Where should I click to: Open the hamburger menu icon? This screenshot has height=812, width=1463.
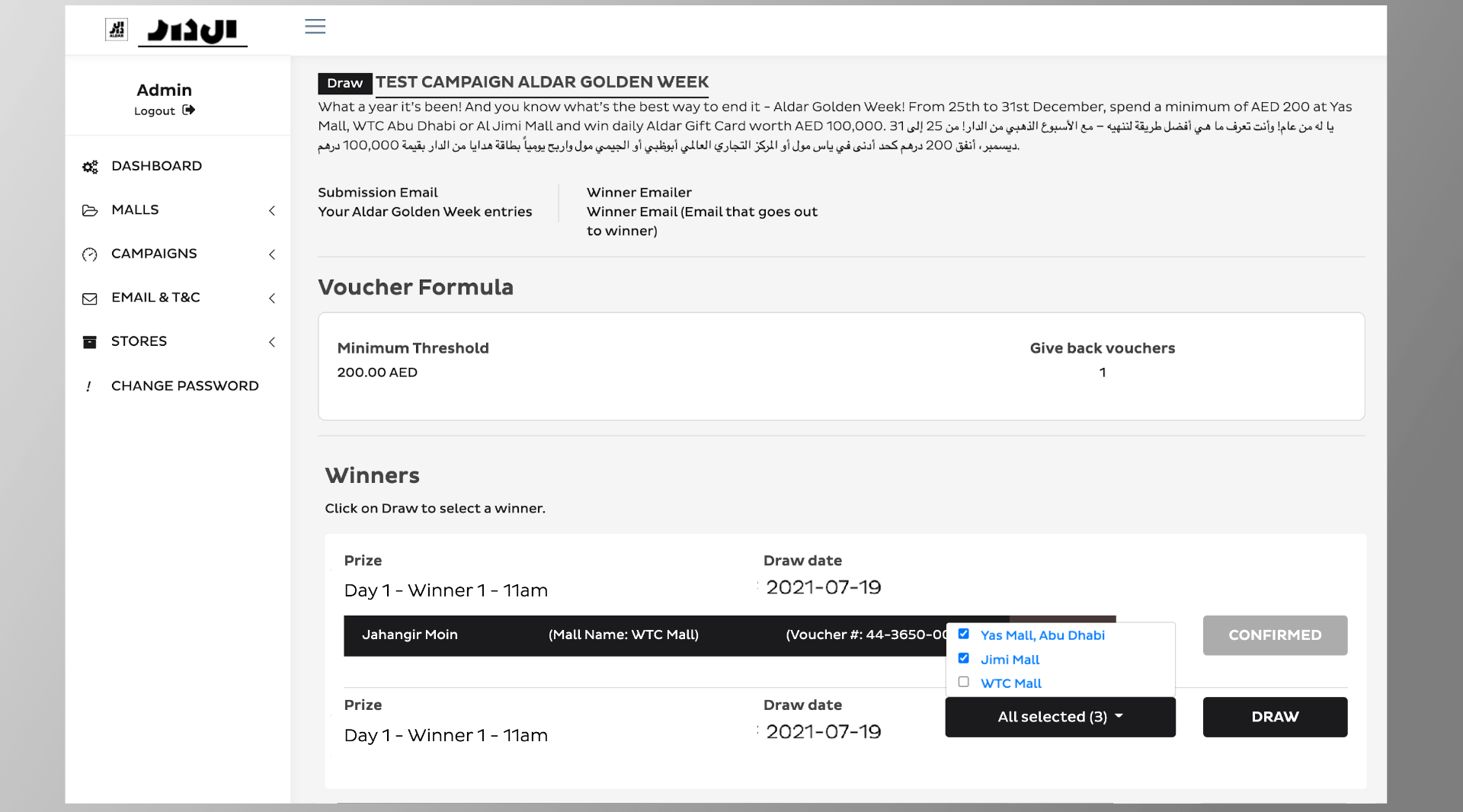(315, 27)
